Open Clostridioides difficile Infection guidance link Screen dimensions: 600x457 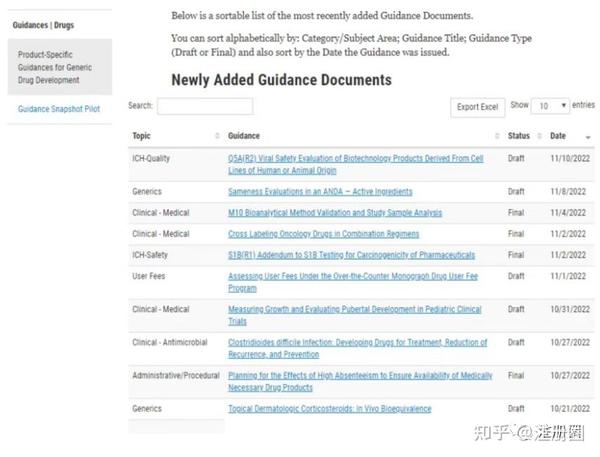[357, 348]
